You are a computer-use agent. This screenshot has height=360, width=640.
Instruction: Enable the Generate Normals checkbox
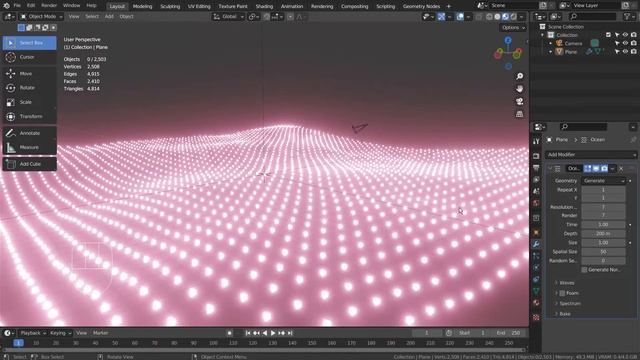coord(584,270)
